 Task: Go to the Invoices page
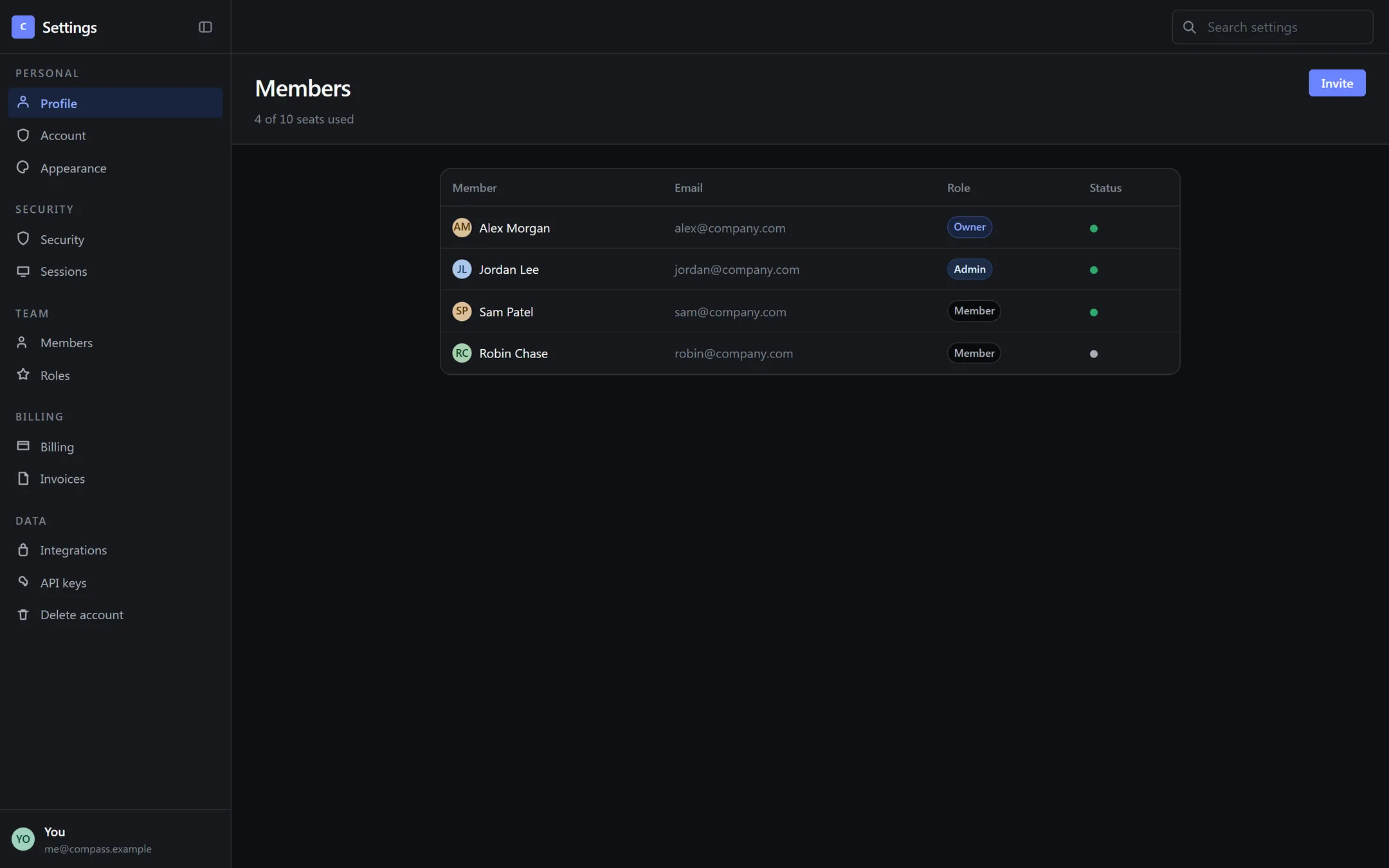pos(115,478)
